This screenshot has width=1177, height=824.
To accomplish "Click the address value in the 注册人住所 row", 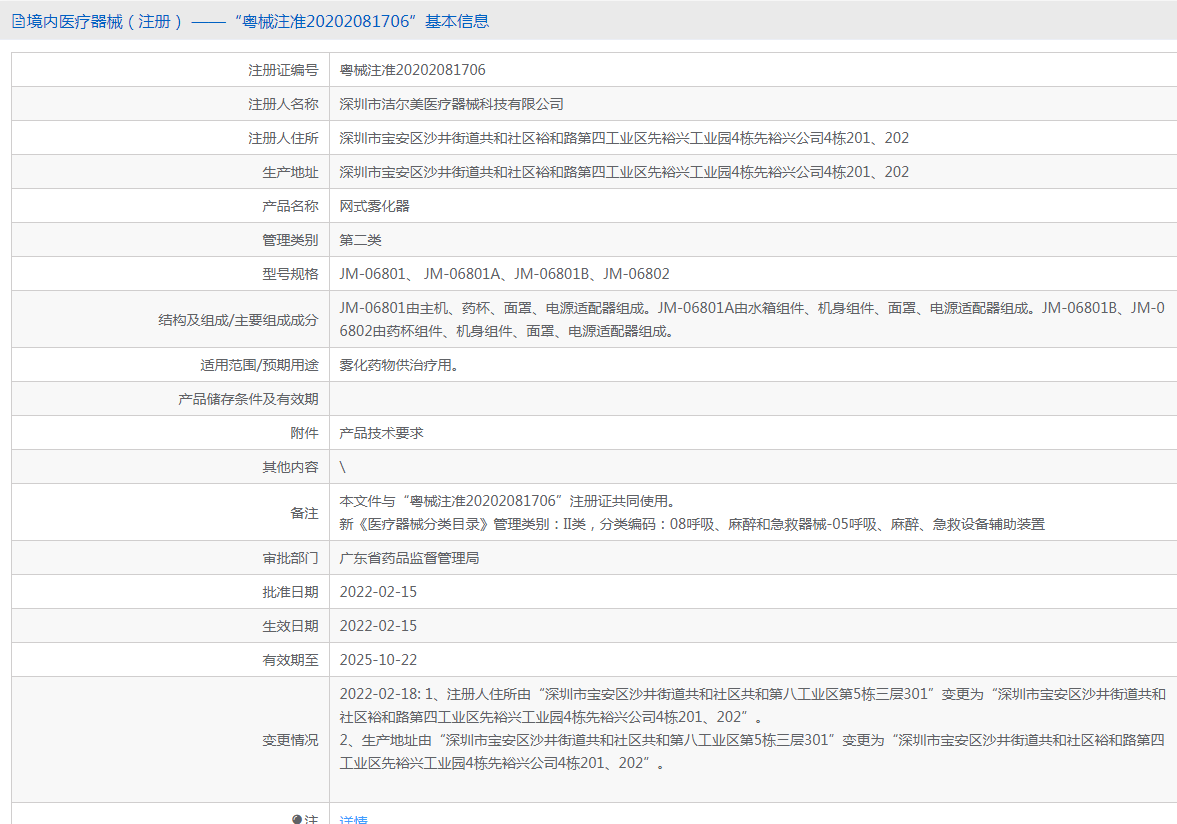I will point(624,138).
